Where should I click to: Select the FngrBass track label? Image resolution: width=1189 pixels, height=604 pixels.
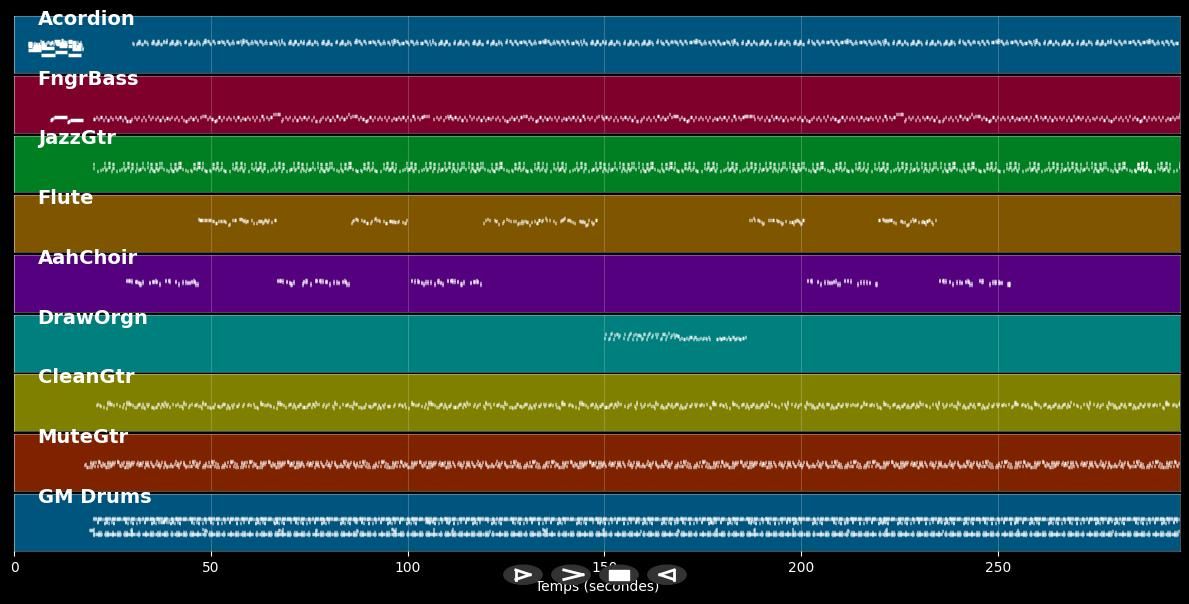tap(88, 79)
